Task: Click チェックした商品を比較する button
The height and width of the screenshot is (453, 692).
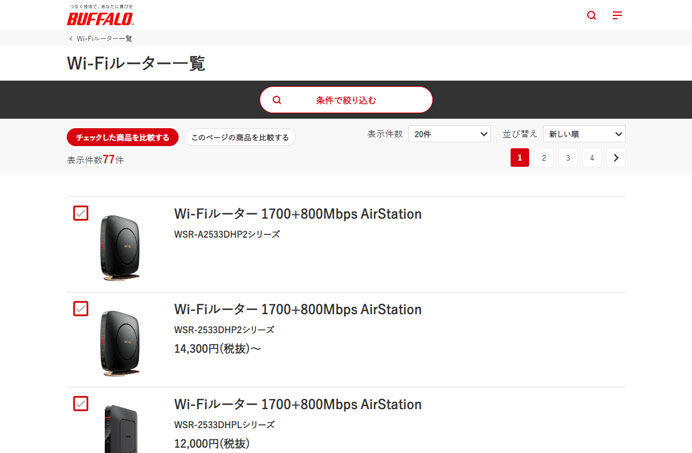Action: [122, 137]
